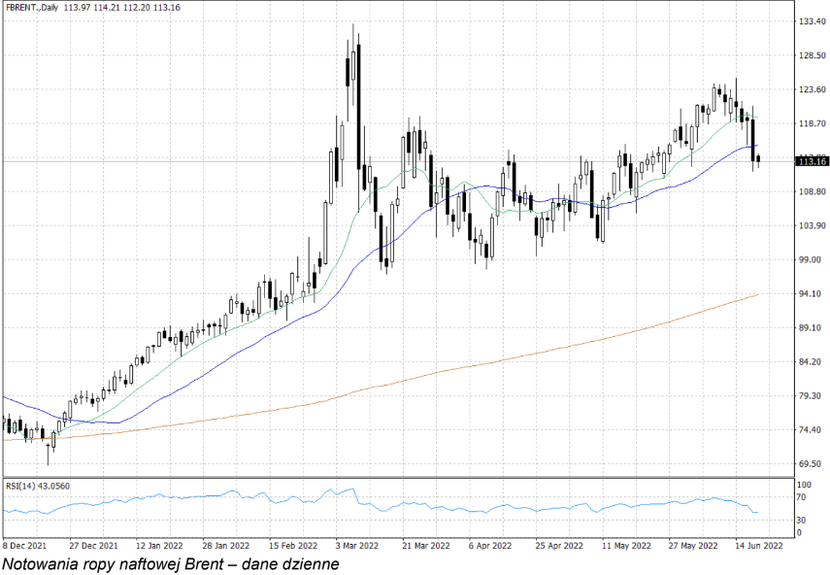
Task: Click the 8 Dec 2021 date label
Action: (24, 546)
